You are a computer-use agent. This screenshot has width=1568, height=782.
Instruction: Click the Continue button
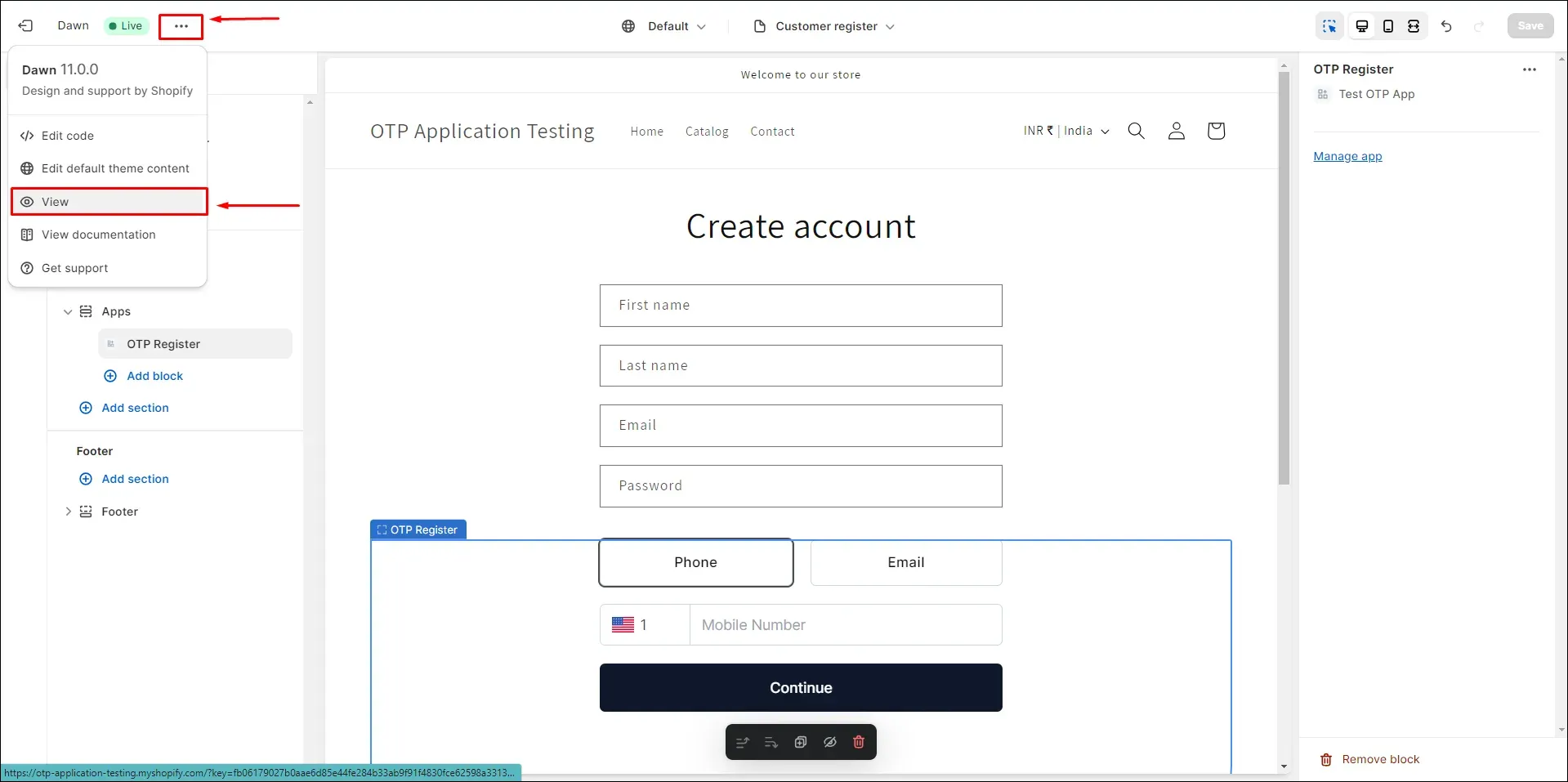tap(801, 688)
